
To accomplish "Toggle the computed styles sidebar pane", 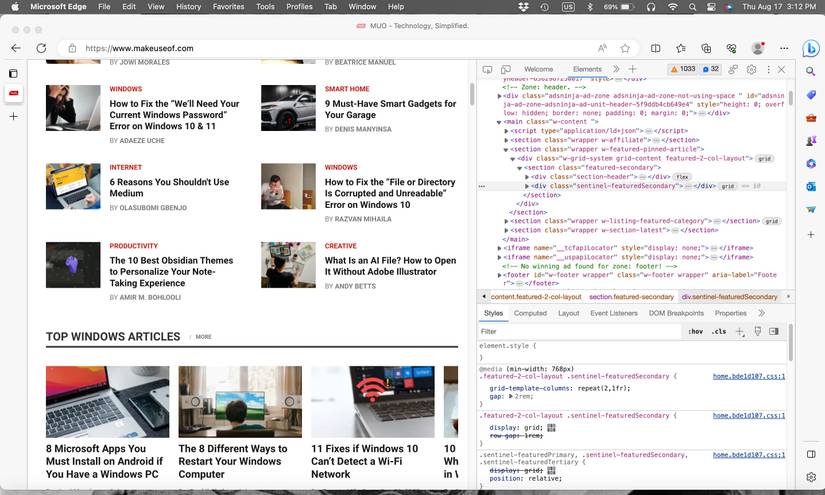I will tap(775, 331).
